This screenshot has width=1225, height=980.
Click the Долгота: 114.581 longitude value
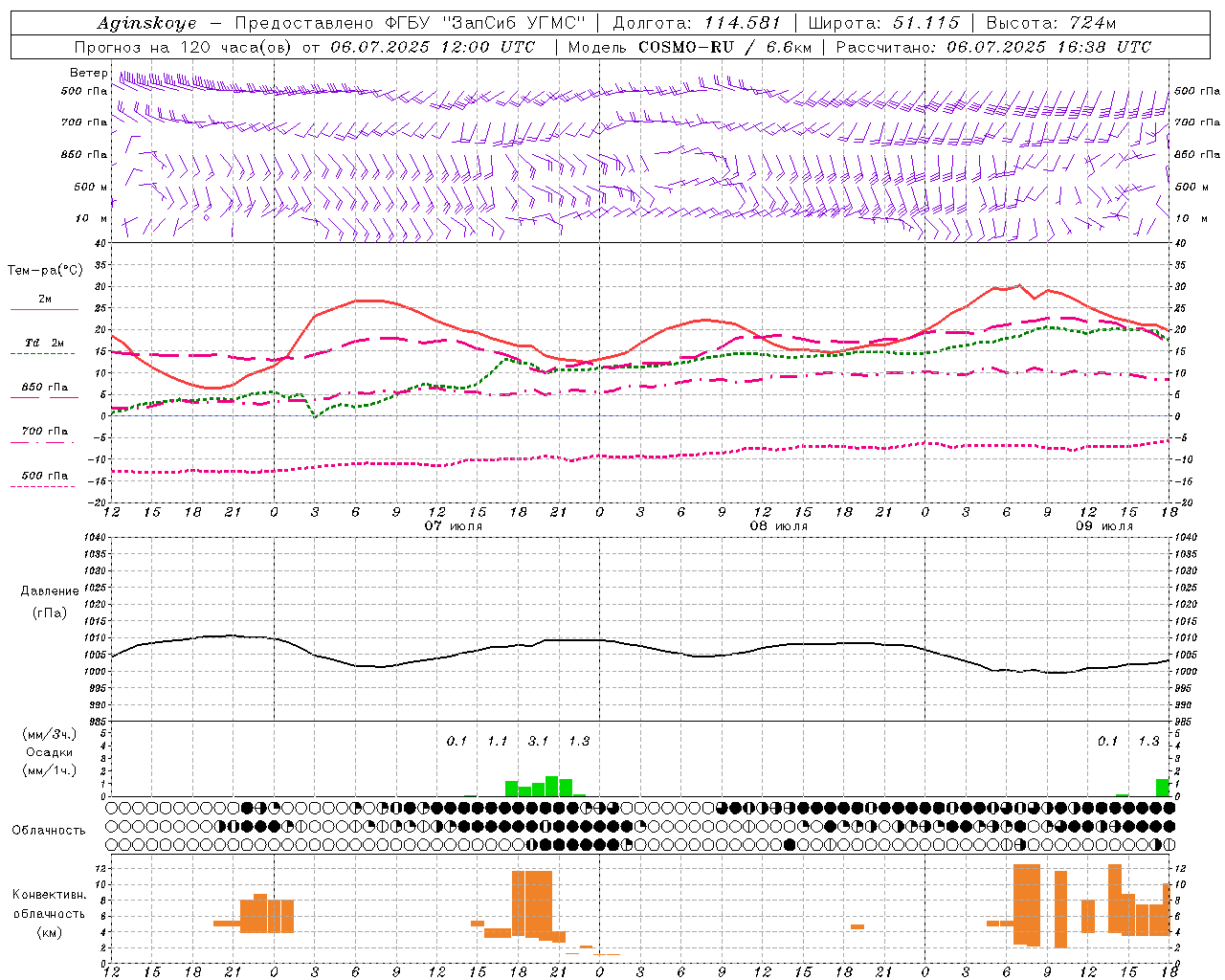[x=697, y=23]
